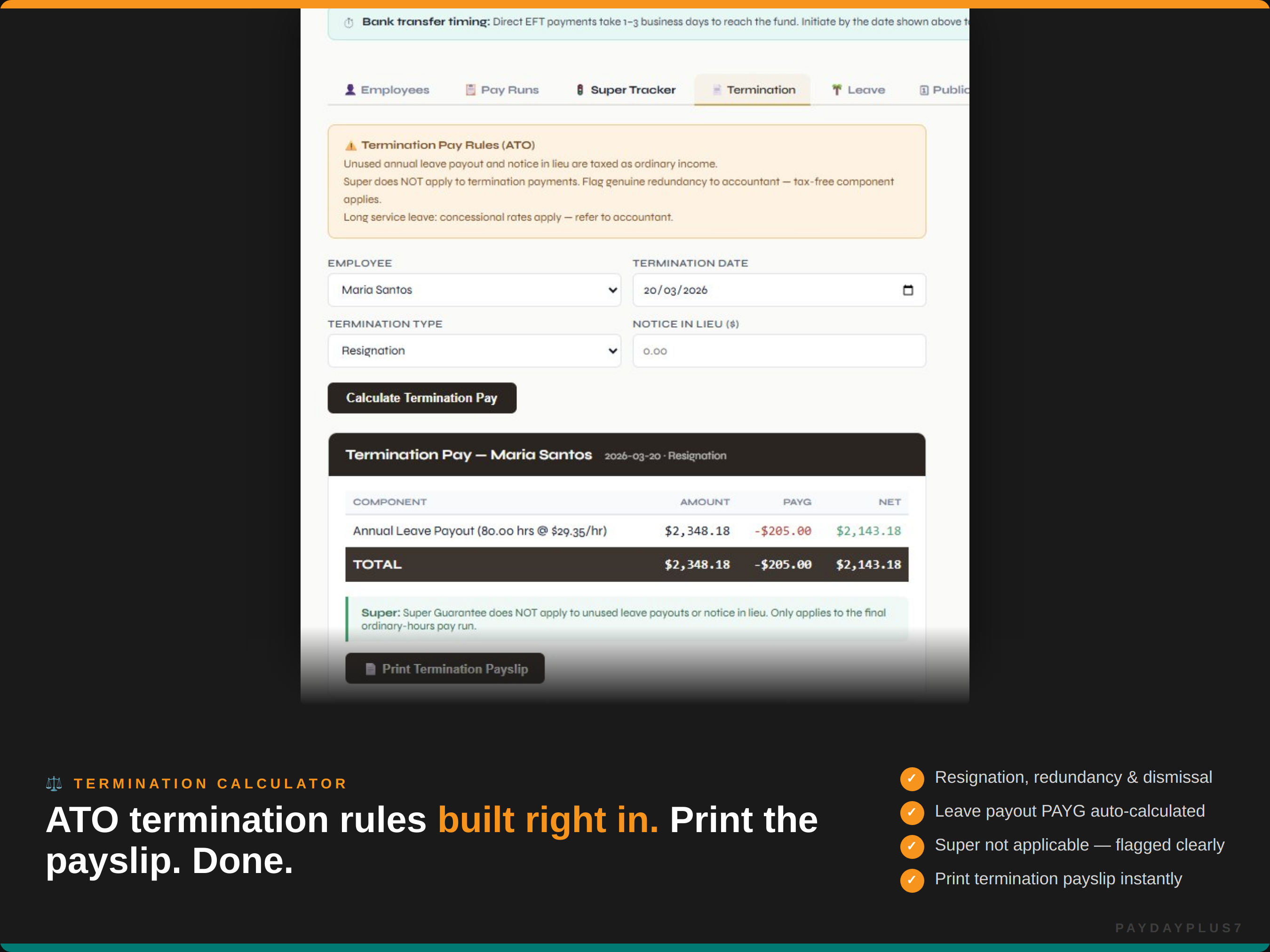Click the checkmark beside Super not applicable
1270x952 pixels.
912,846
